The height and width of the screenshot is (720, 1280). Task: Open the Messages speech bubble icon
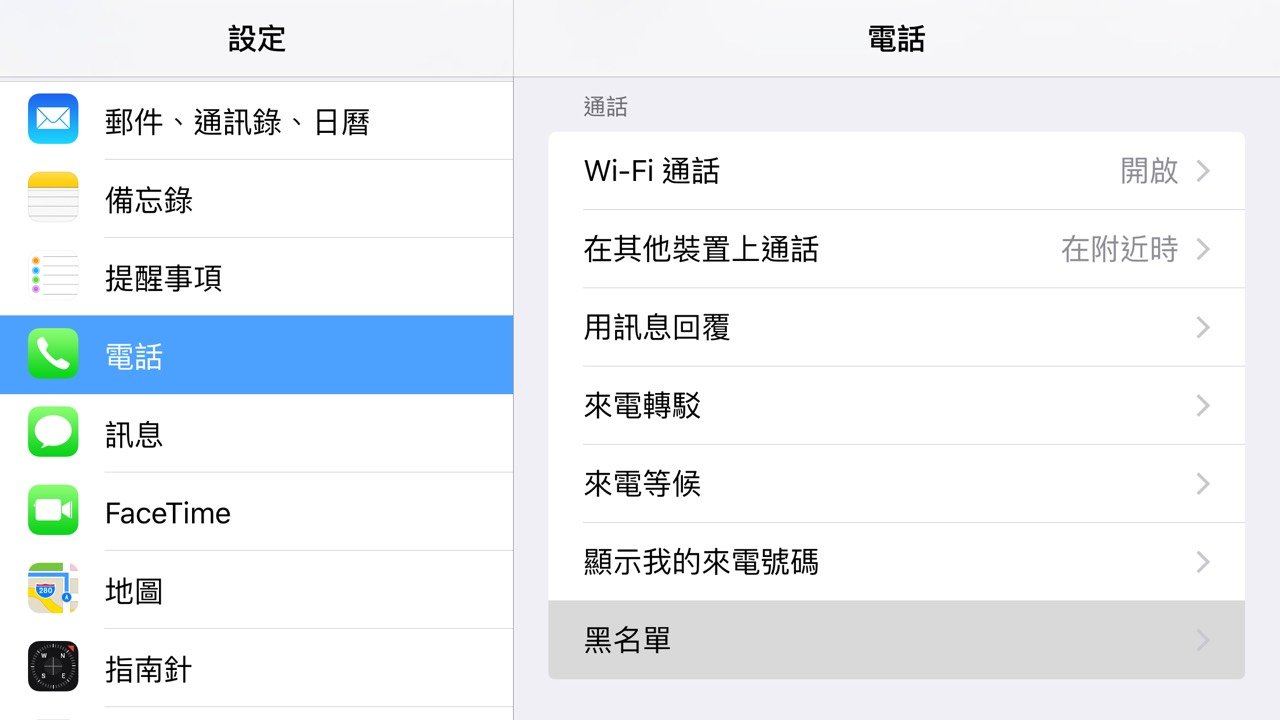click(x=53, y=432)
